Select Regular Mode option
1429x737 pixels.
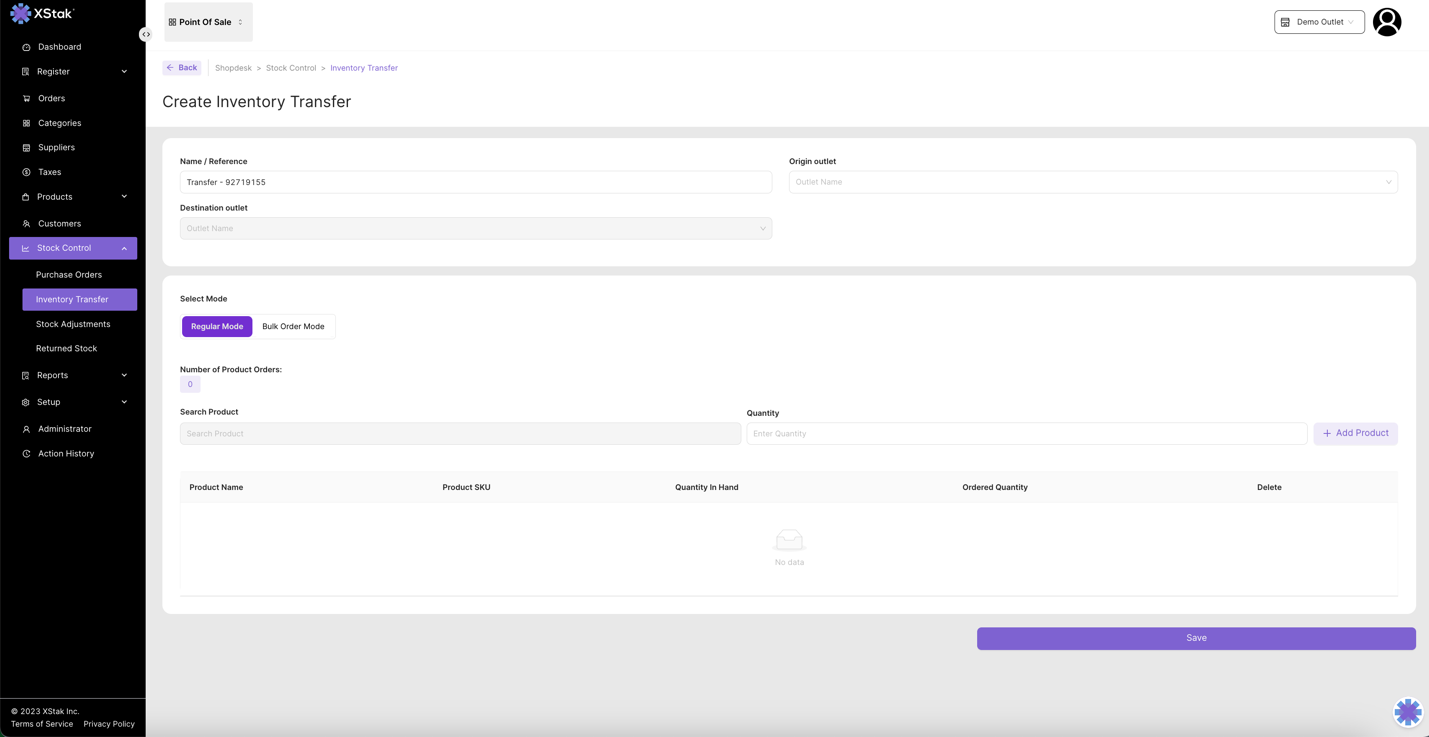pos(217,326)
